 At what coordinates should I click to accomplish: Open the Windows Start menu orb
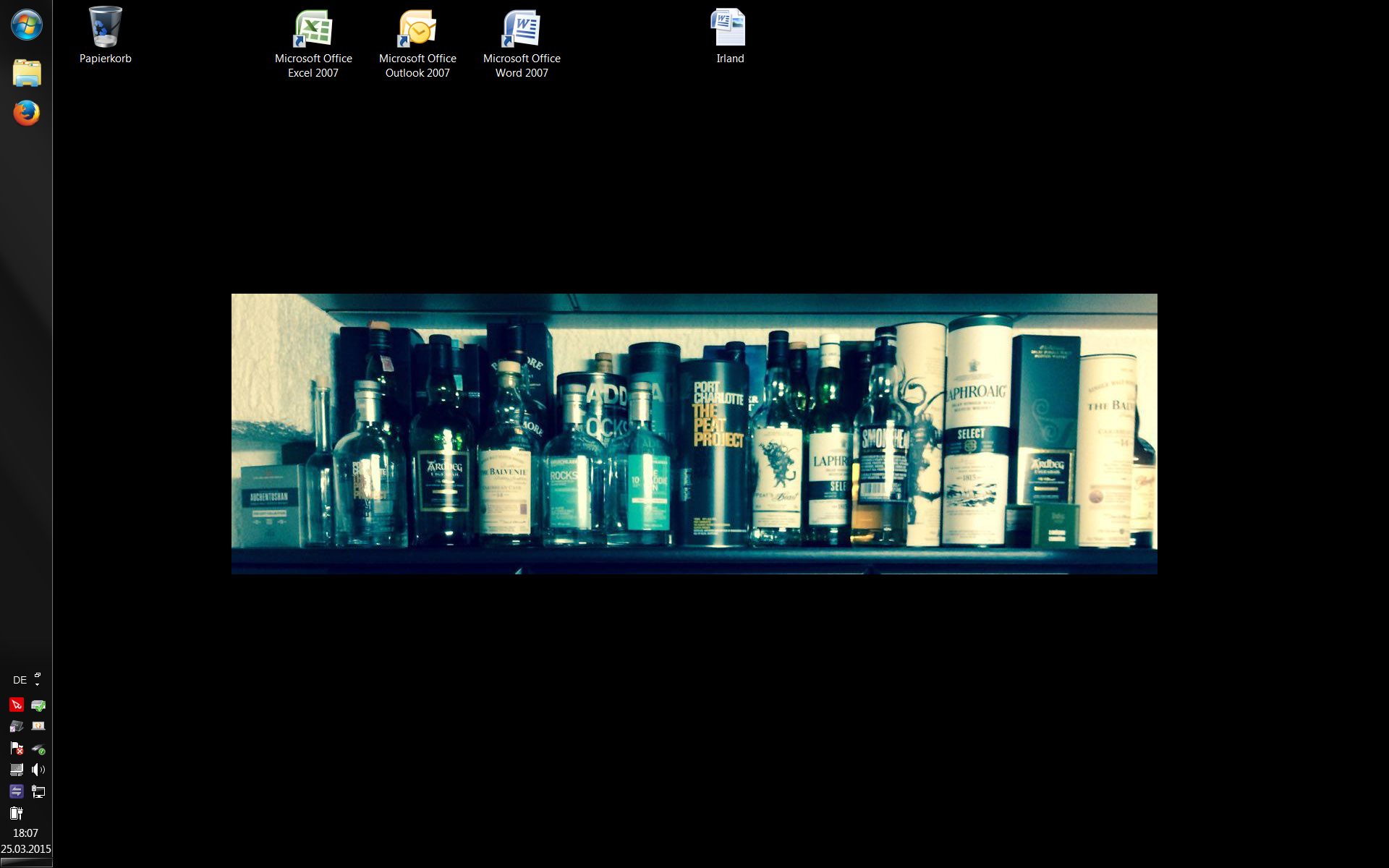tap(26, 25)
